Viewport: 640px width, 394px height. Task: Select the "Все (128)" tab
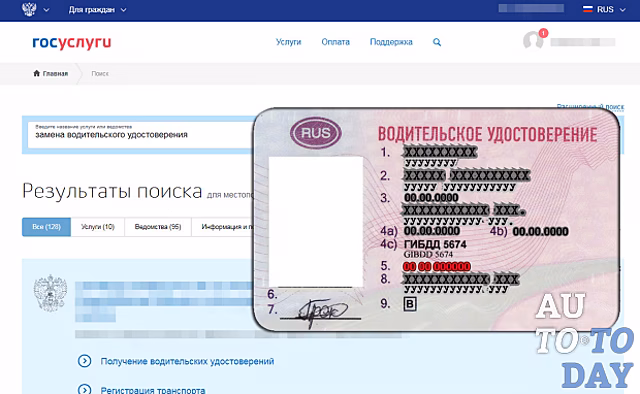47,227
